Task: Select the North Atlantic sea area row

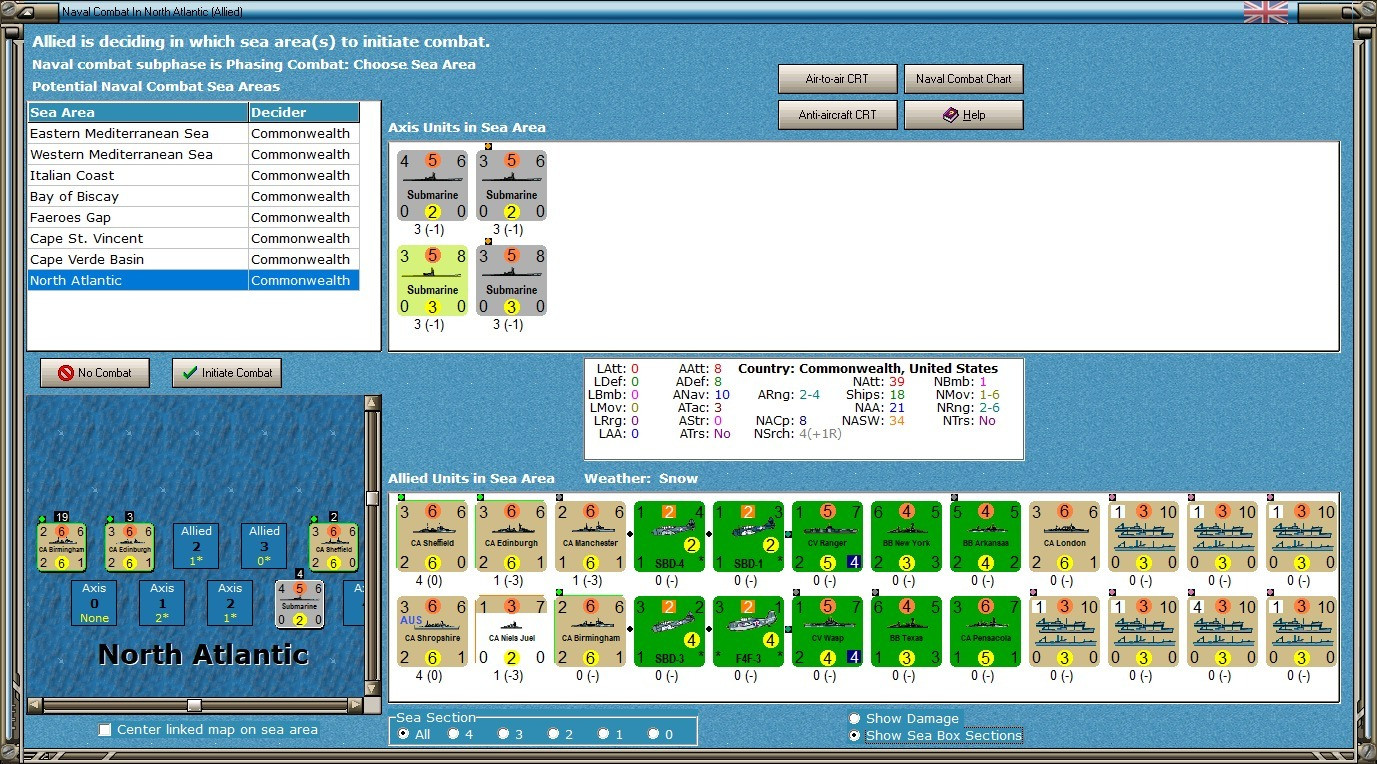Action: click(193, 280)
